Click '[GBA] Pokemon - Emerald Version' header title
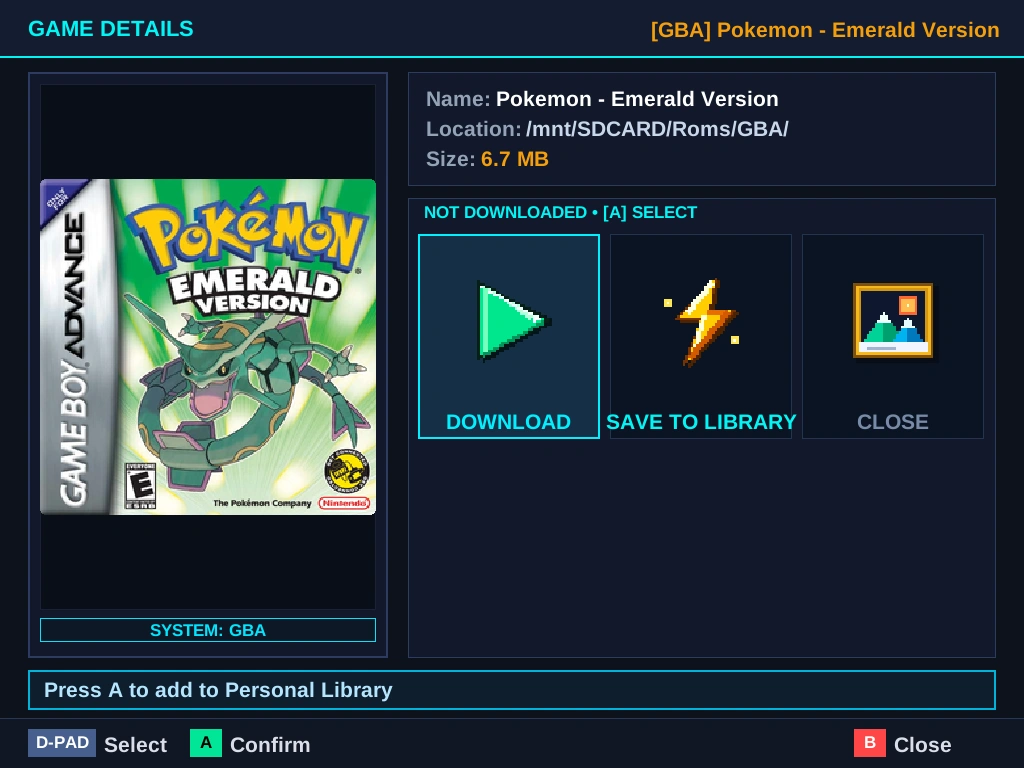Screen dimensions: 1024x768 click(x=825, y=30)
